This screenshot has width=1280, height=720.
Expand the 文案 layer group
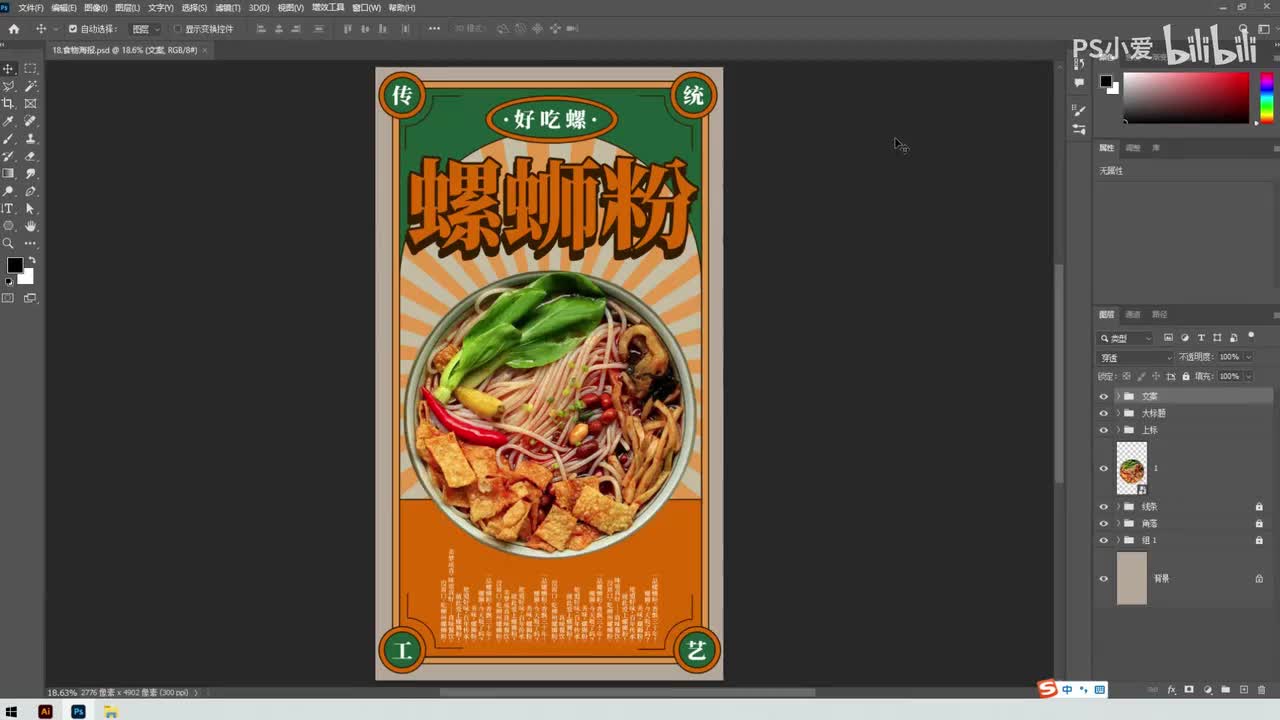pos(1117,396)
